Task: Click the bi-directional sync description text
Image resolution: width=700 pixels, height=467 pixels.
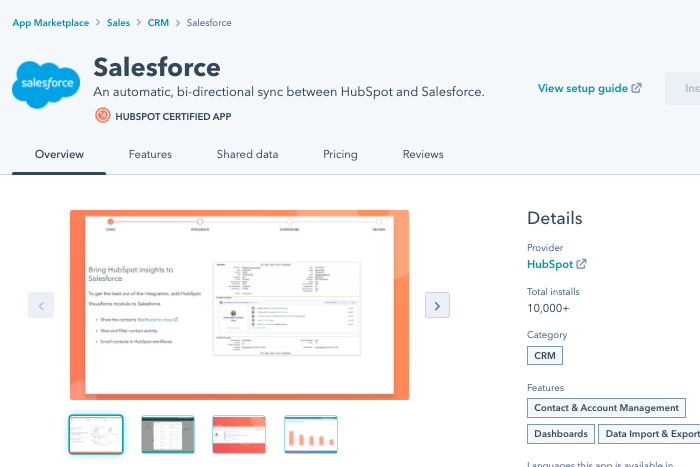Action: (289, 92)
